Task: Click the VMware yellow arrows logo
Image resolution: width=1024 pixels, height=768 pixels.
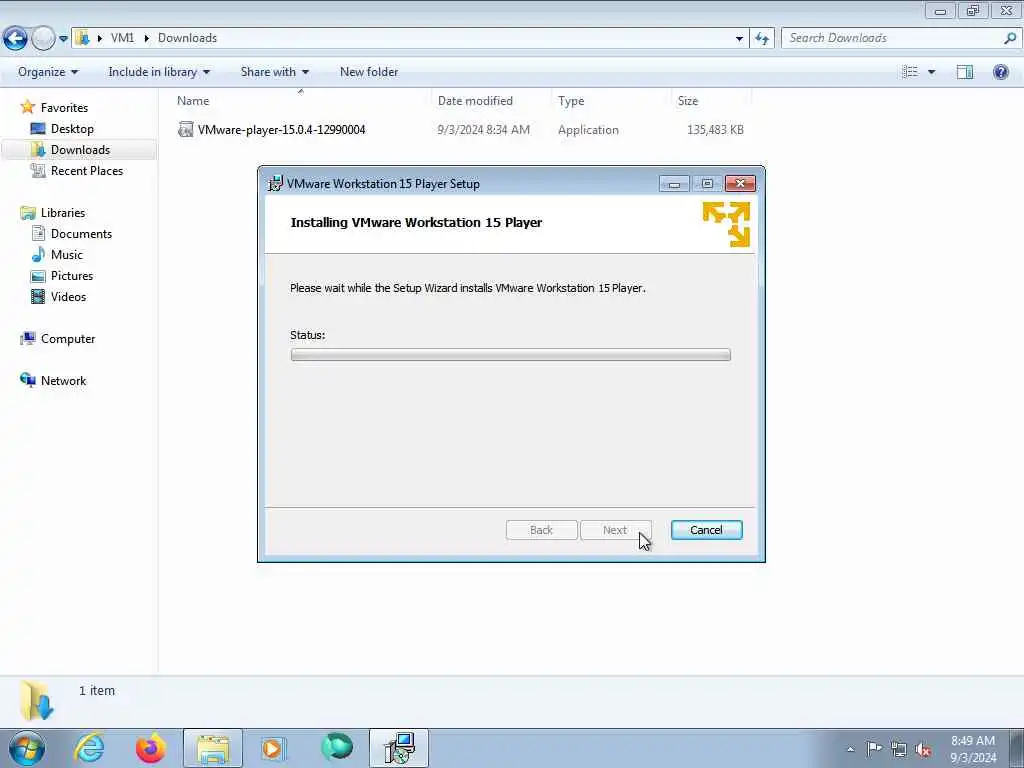Action: 726,224
